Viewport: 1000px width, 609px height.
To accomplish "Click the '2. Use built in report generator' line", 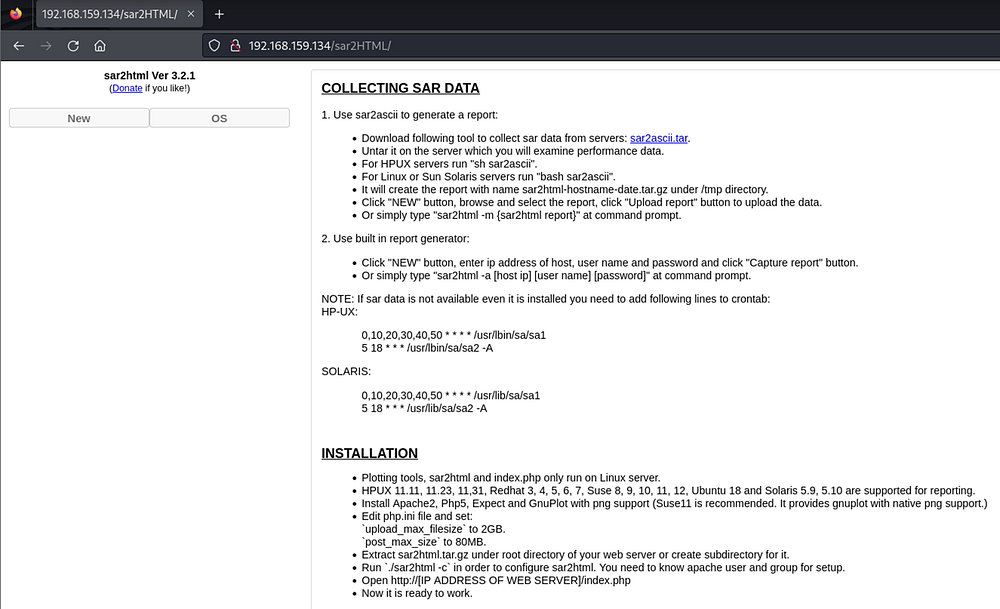I will point(395,238).
